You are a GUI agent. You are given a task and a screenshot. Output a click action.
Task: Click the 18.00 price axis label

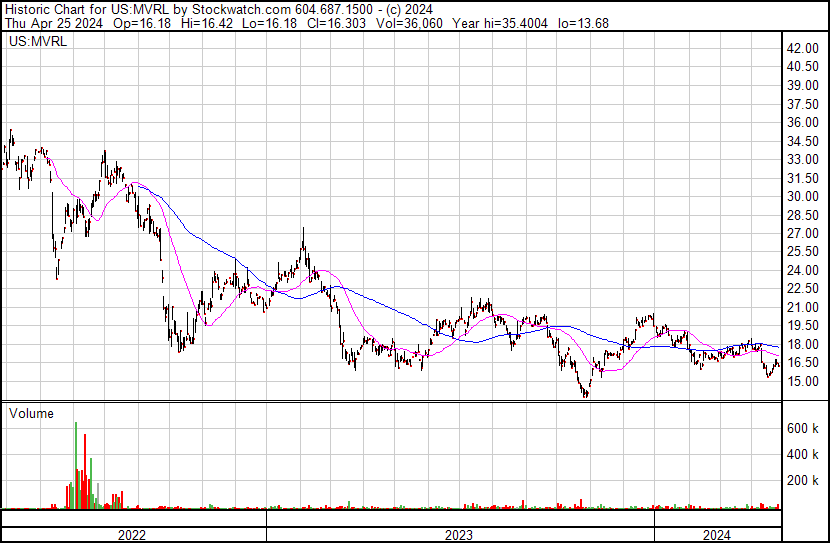[803, 344]
